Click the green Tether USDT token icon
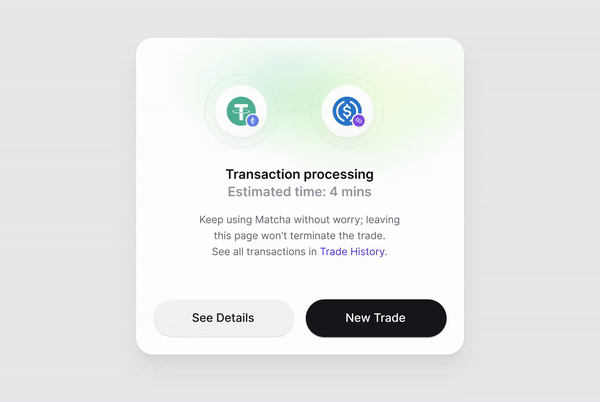The height and width of the screenshot is (402, 600). coord(240,110)
